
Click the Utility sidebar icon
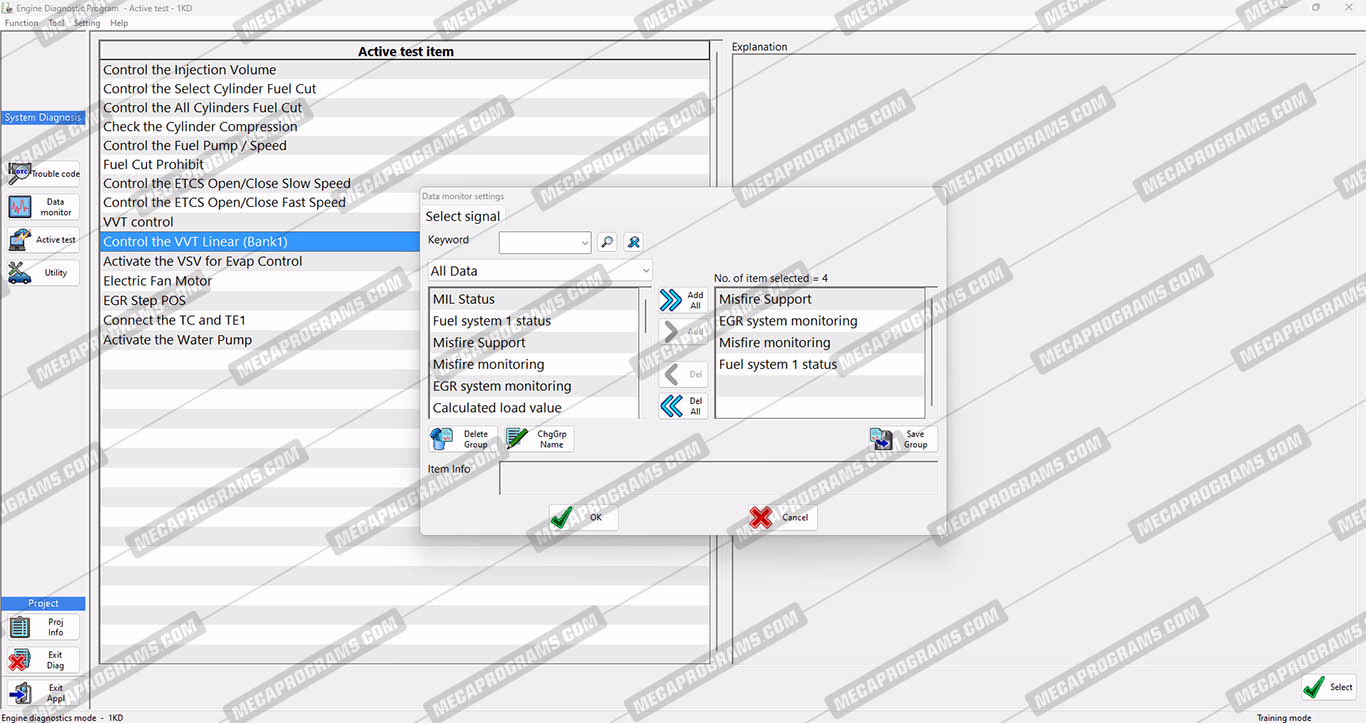[x=43, y=273]
